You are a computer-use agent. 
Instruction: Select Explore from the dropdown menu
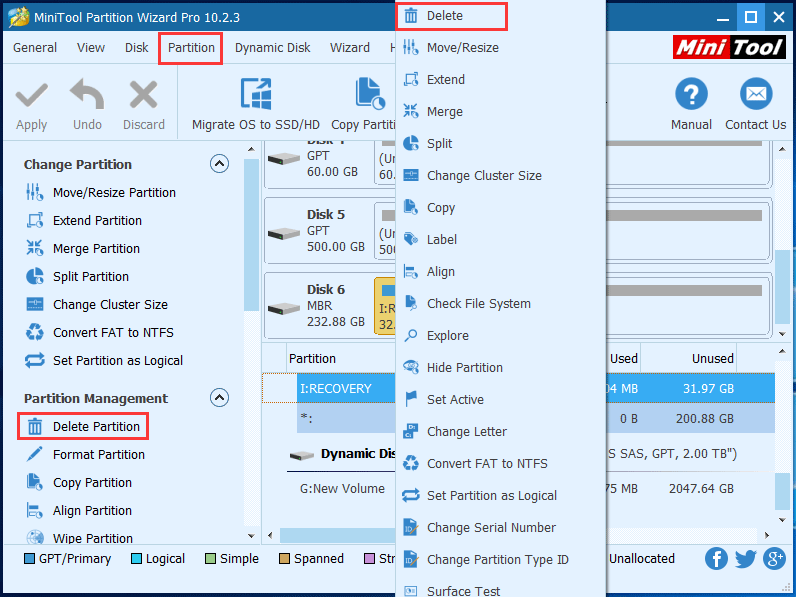point(501,336)
